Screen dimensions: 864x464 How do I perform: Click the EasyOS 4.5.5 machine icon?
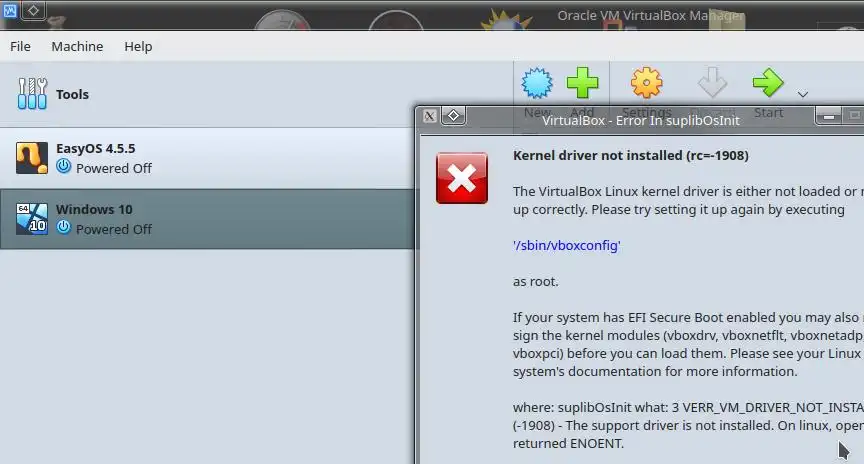pos(31,158)
